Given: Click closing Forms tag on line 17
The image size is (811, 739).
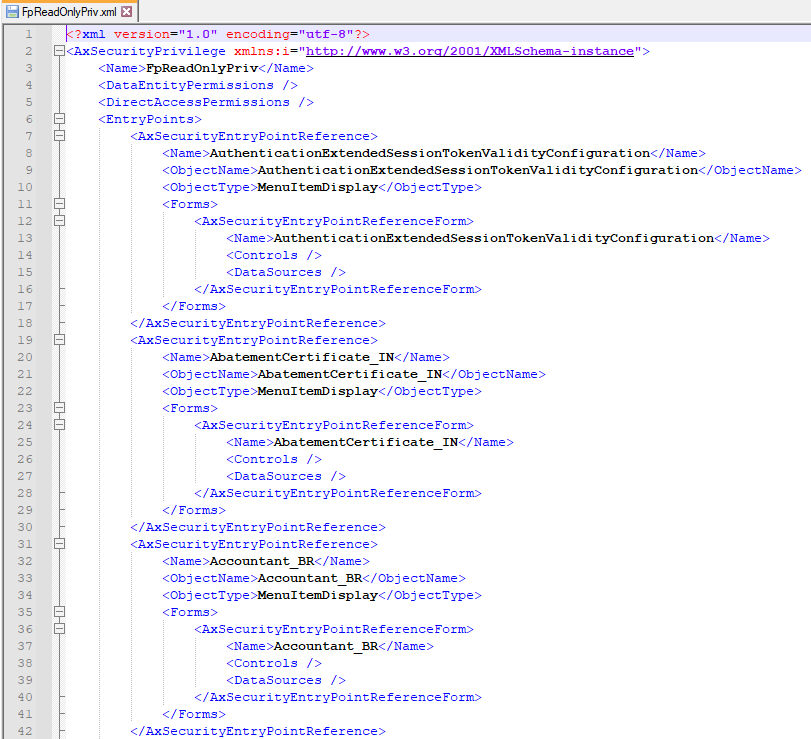Looking at the screenshot, I should point(194,306).
